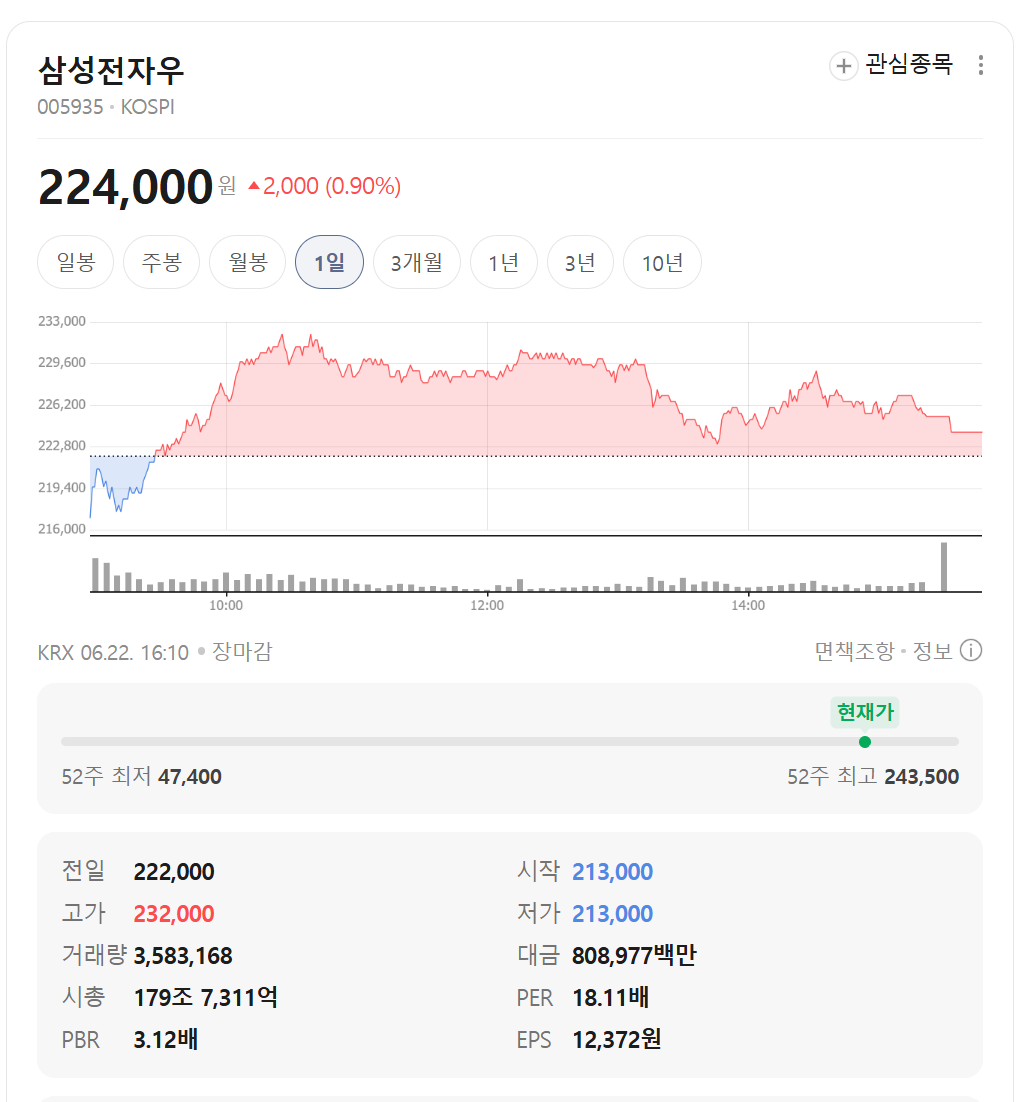Click the 삼성전자우 stock name heading
The height and width of the screenshot is (1102, 1033).
(110, 70)
